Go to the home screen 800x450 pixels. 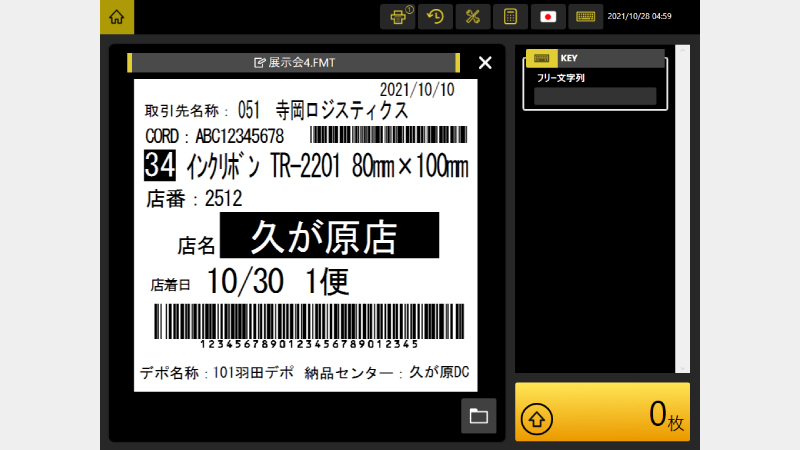click(x=117, y=17)
